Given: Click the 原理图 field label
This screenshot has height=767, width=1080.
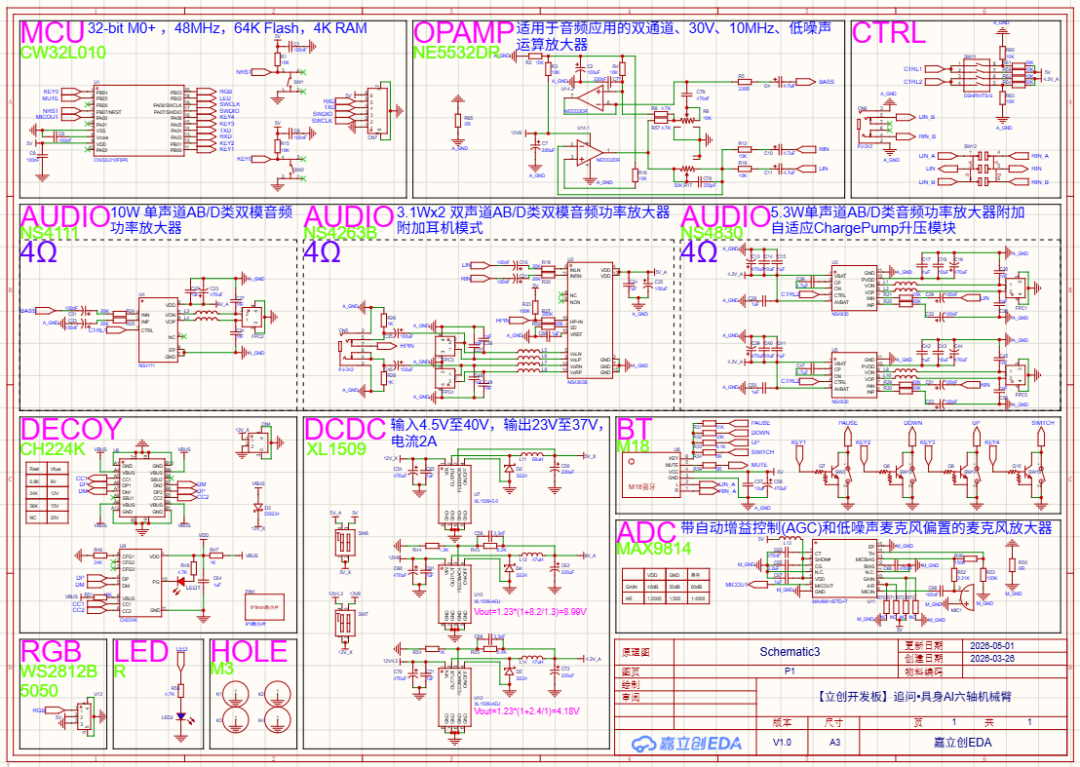Looking at the screenshot, I should 634,651.
